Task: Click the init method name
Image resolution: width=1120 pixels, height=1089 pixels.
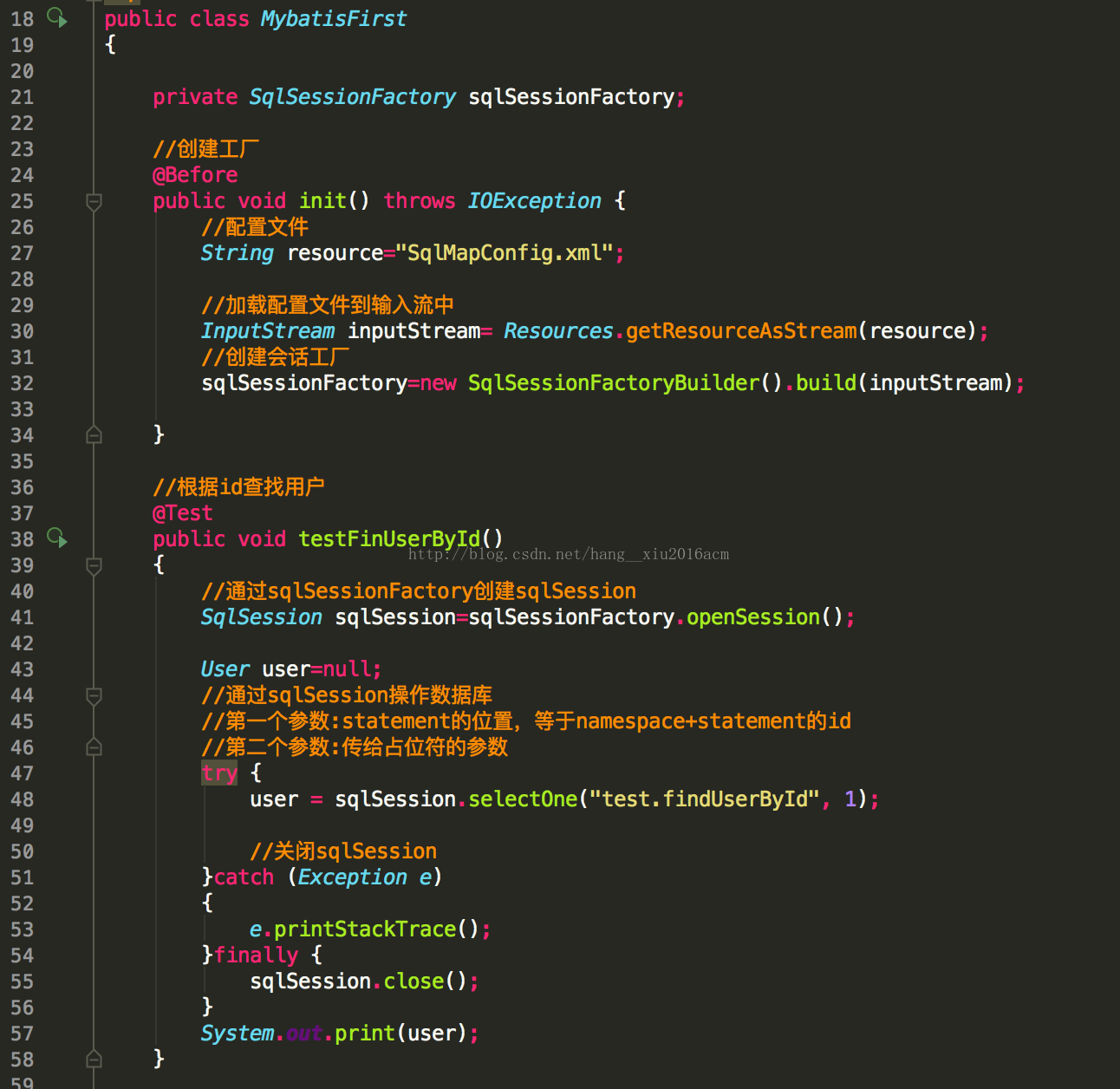Action: (322, 201)
